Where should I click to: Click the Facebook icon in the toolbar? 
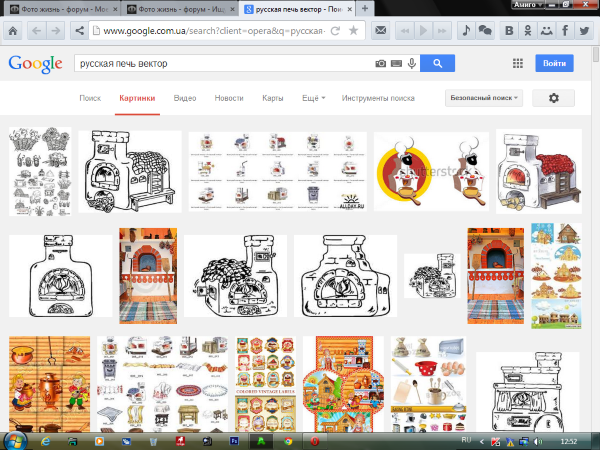tap(564, 31)
